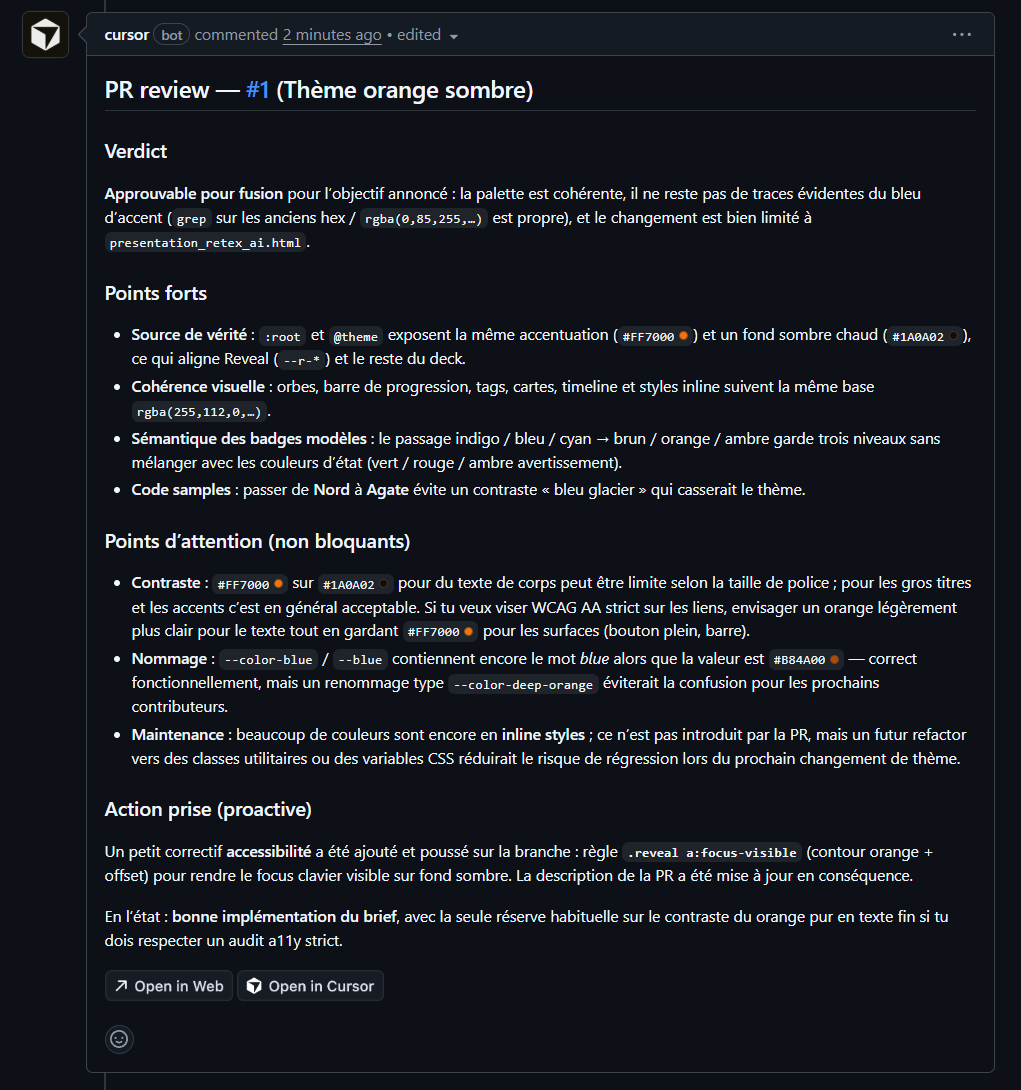Image resolution: width=1021 pixels, height=1090 pixels.
Task: Click the presentation_retex_ai.html code snippet
Action: click(205, 243)
